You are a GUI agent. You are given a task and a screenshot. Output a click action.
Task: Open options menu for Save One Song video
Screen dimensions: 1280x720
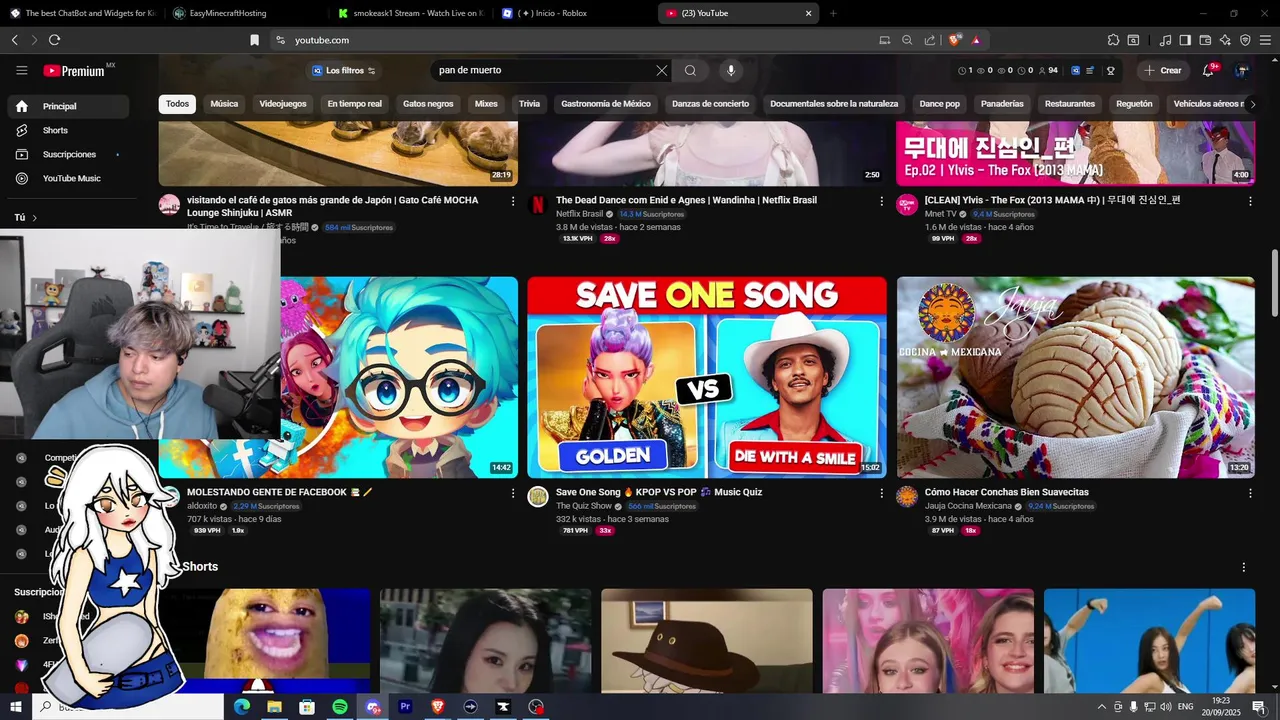[x=882, y=493]
